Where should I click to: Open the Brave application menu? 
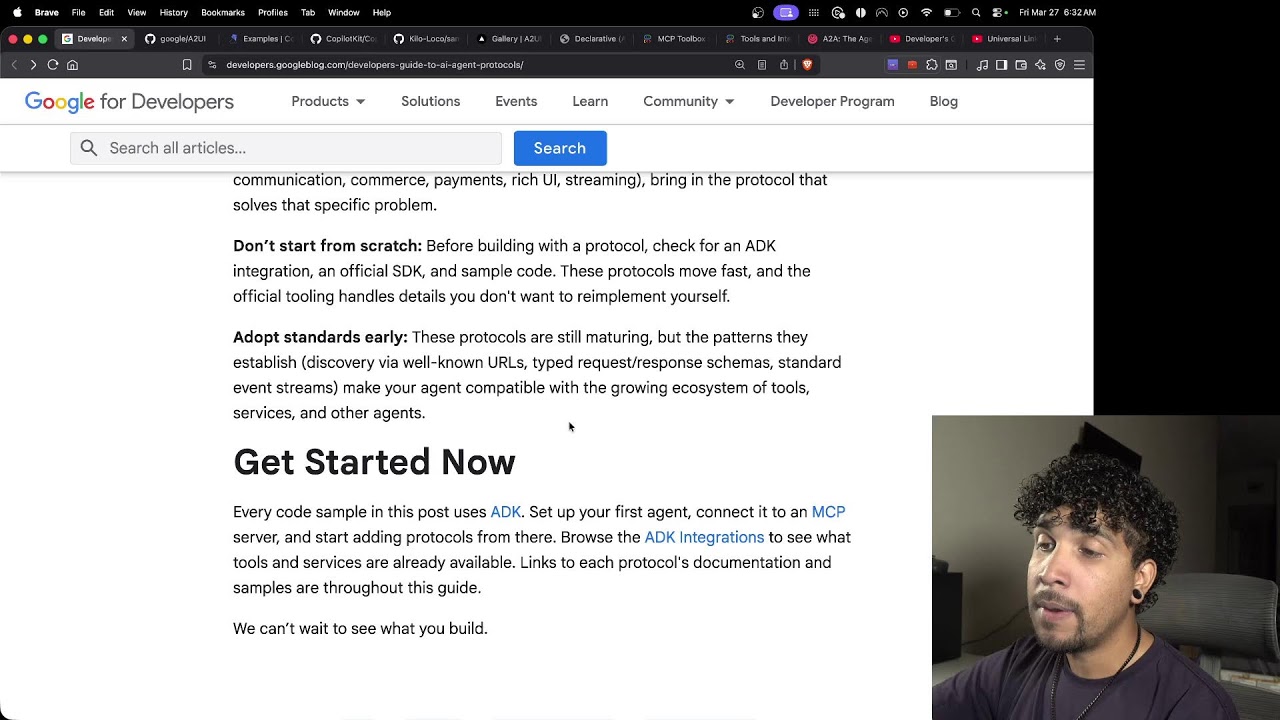[46, 12]
